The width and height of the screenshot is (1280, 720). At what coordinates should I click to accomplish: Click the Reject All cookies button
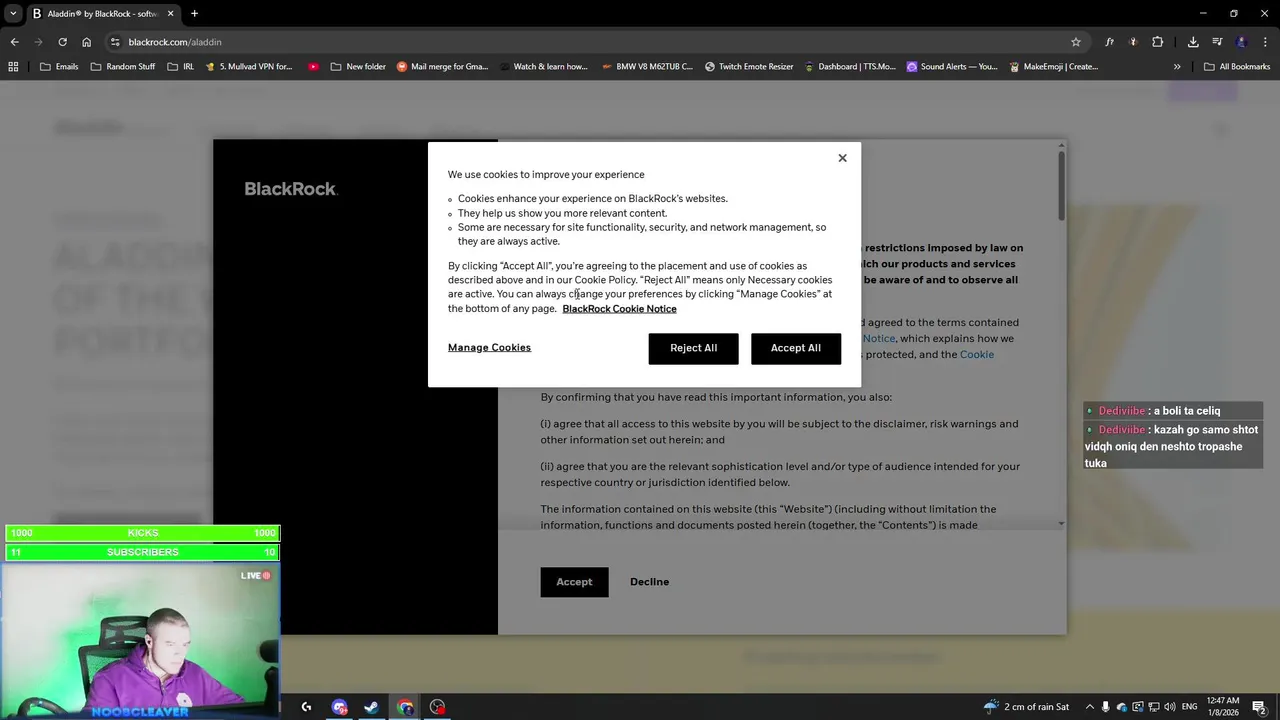[x=693, y=348]
